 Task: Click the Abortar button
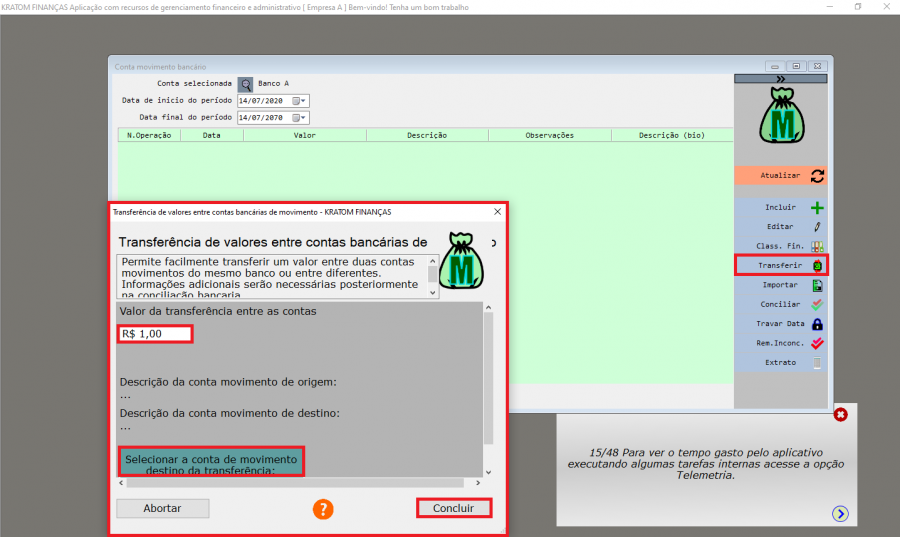click(162, 508)
